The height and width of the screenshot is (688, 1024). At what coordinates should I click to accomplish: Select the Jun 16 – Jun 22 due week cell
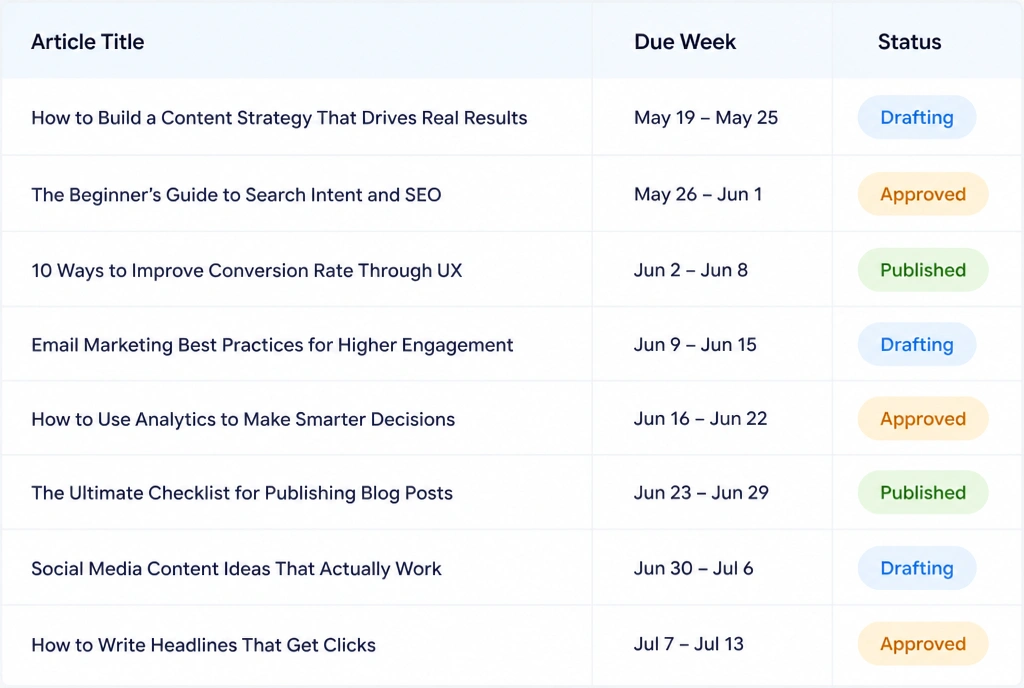(x=700, y=418)
